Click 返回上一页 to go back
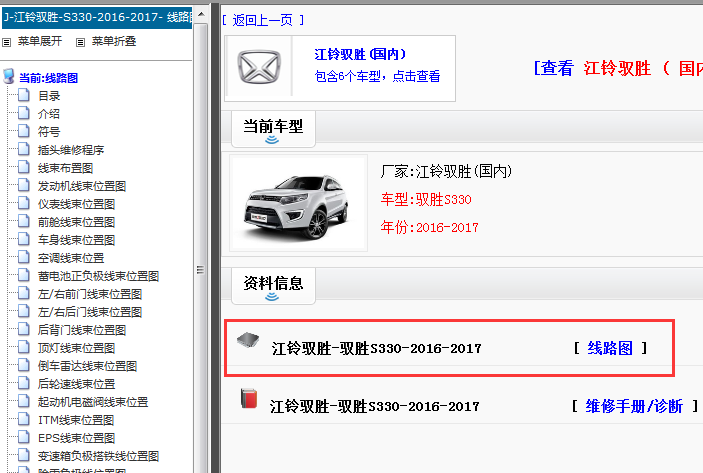 [x=263, y=20]
